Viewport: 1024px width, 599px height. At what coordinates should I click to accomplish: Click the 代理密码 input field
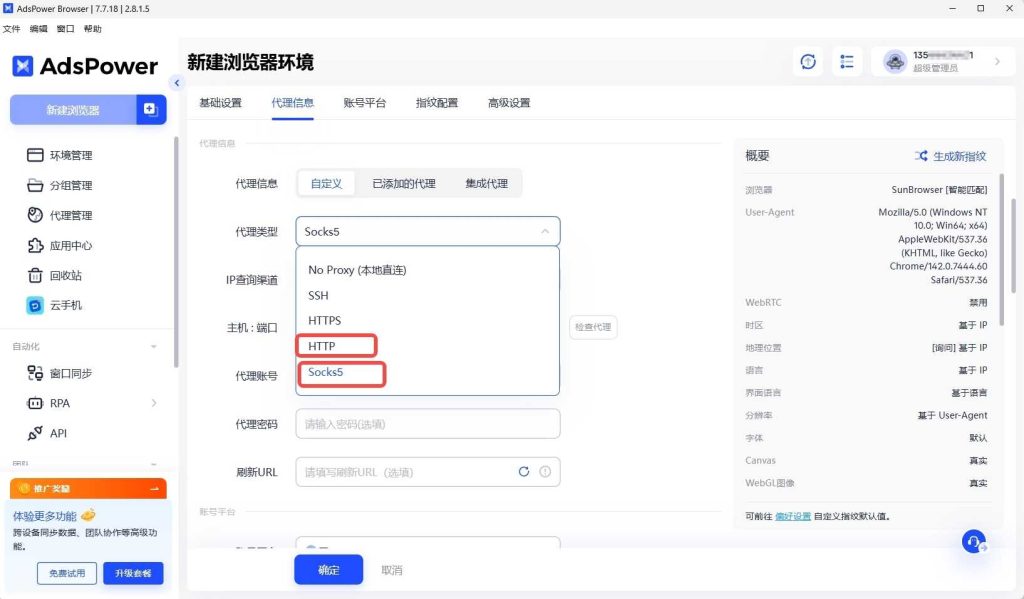click(427, 424)
